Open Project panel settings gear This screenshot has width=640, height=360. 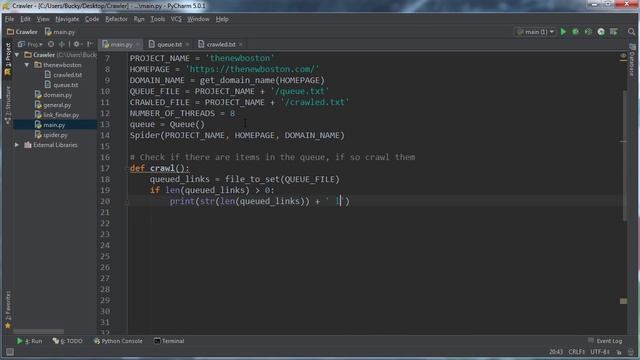coord(77,44)
